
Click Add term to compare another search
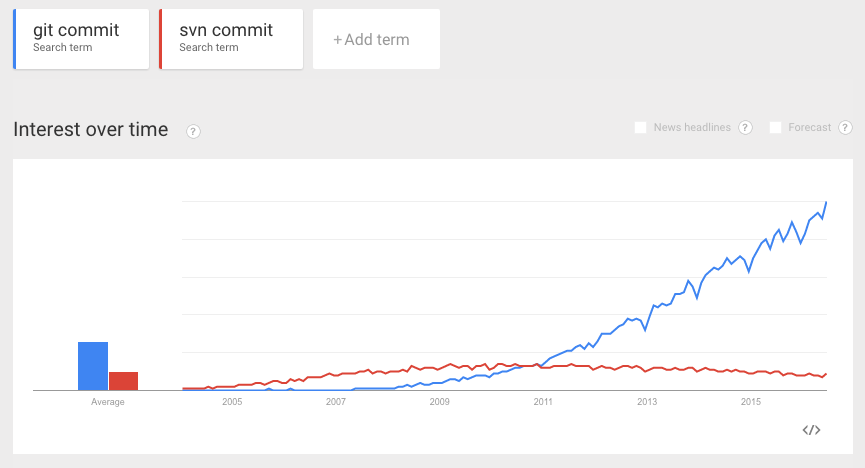click(x=376, y=39)
